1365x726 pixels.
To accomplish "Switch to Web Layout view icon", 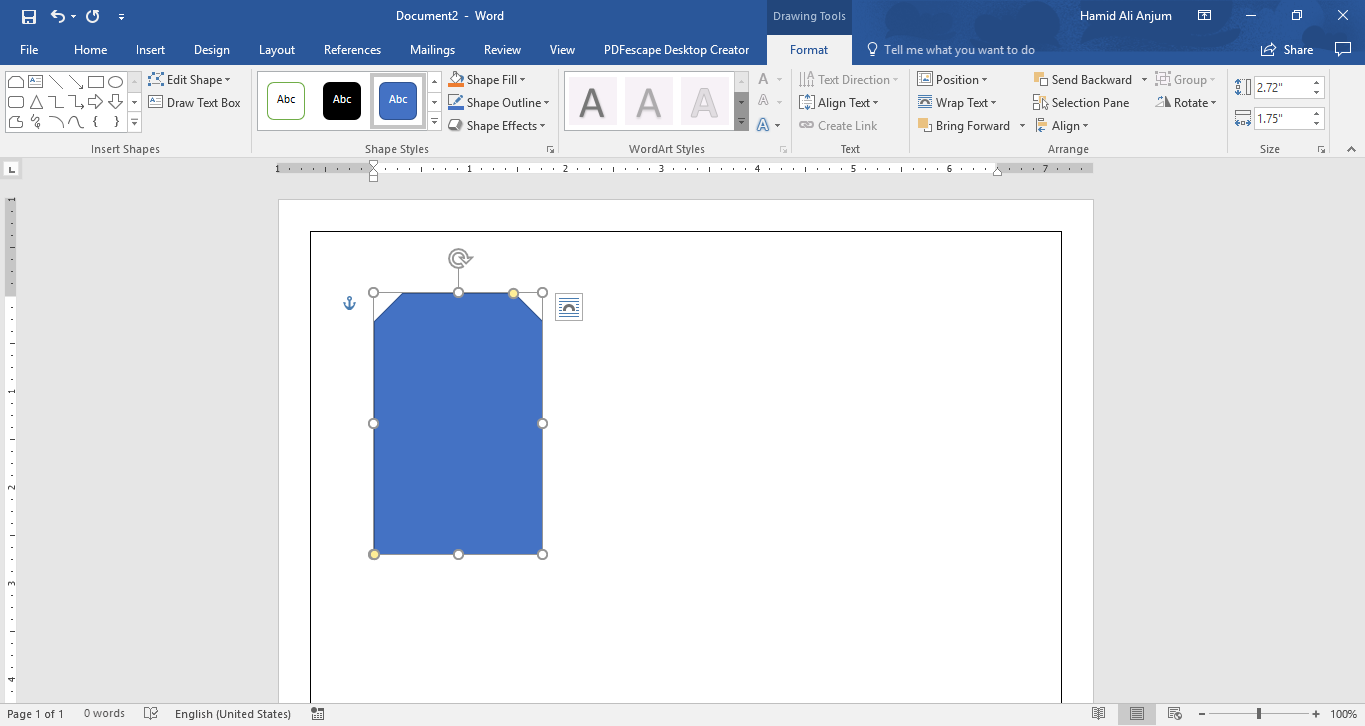I will pos(1176,713).
